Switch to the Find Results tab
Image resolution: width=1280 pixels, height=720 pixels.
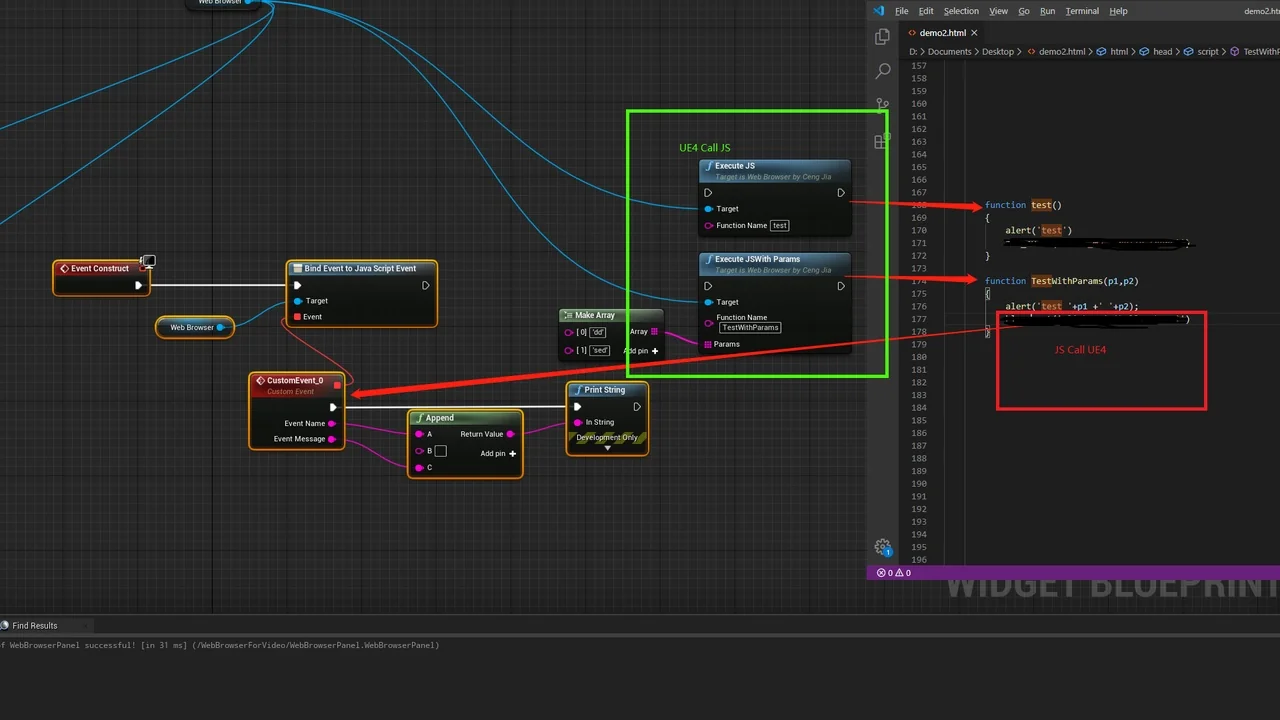35,625
